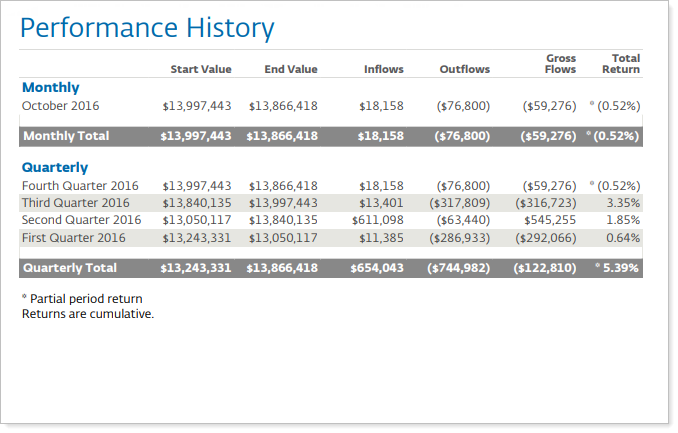Click the Start Value column header

(201, 70)
